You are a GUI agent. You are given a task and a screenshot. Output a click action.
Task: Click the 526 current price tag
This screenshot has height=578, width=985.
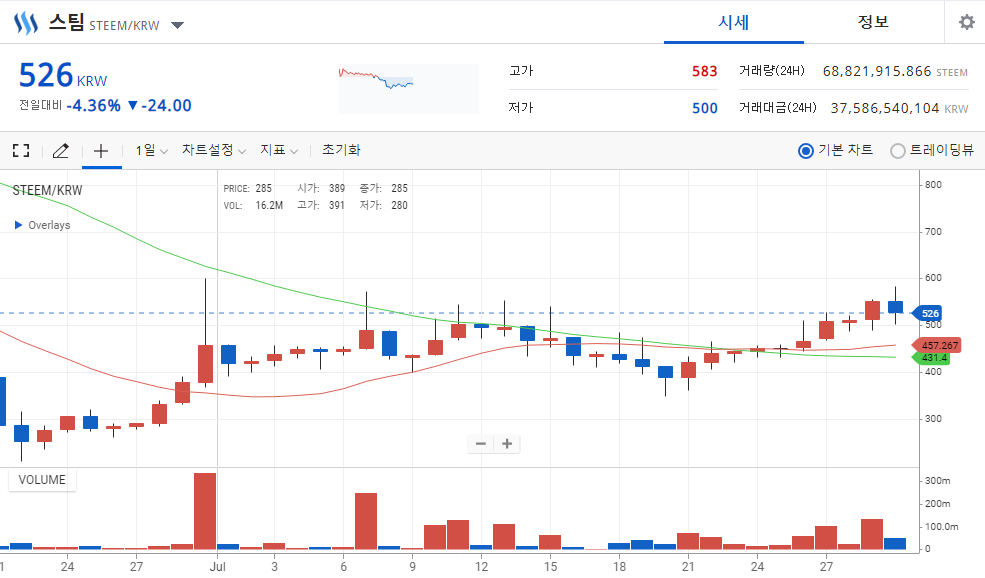click(x=928, y=313)
